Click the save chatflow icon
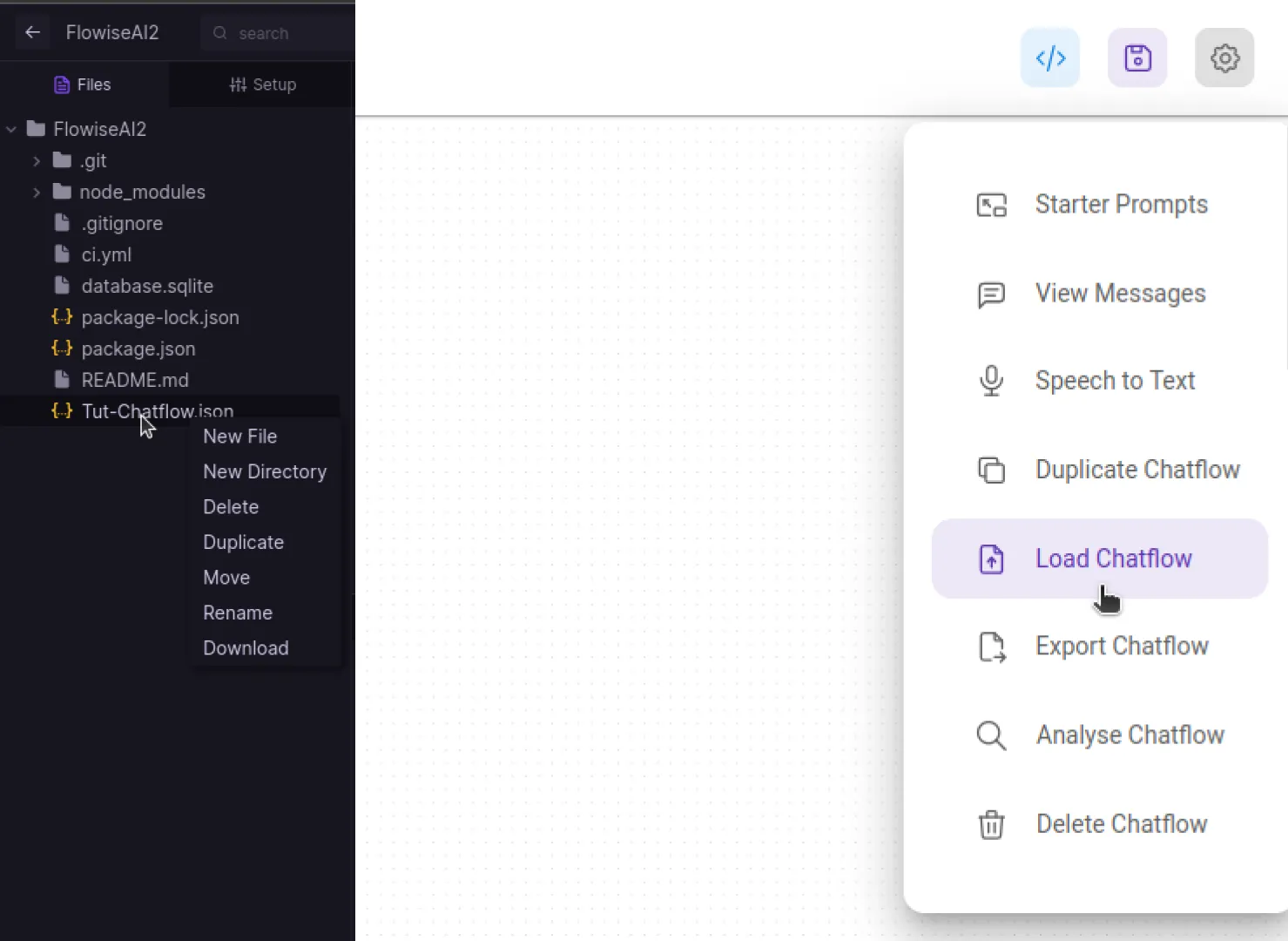1288x941 pixels. coord(1136,58)
